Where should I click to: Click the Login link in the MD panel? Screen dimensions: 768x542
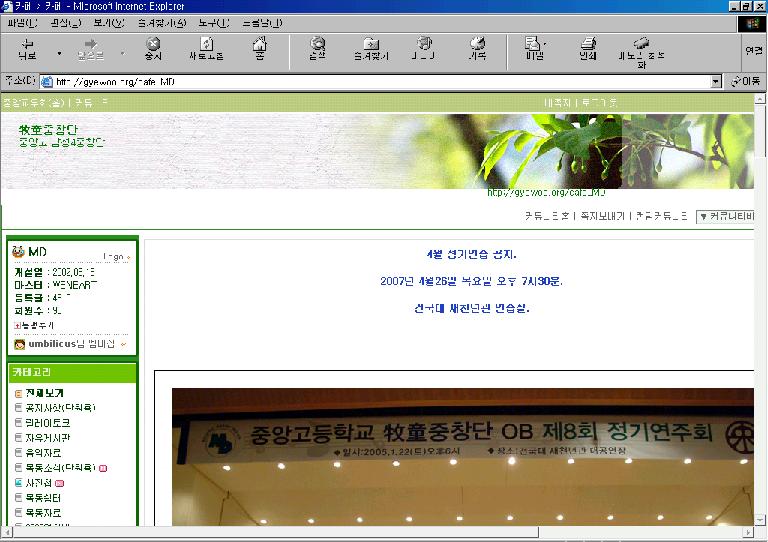tap(115, 257)
